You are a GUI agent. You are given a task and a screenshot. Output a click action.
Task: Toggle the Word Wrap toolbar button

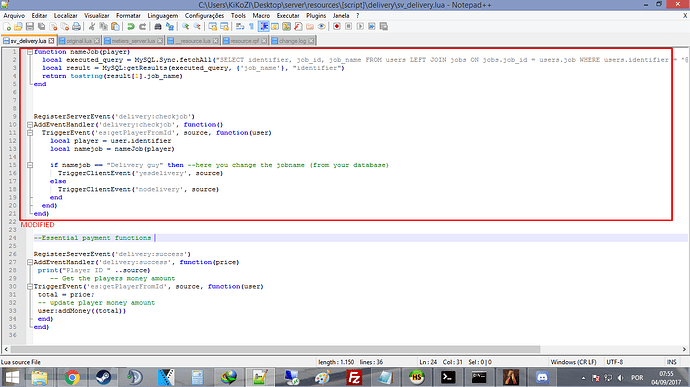click(x=240, y=26)
